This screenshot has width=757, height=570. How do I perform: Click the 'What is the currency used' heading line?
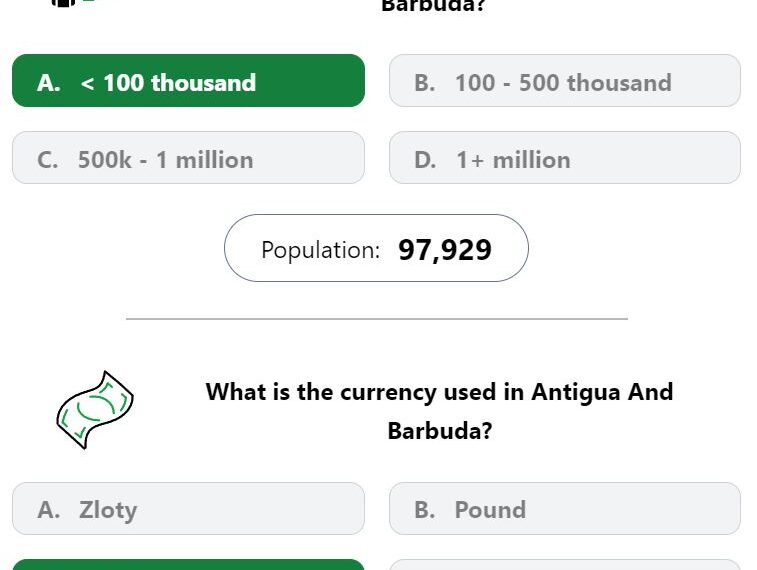(x=439, y=392)
